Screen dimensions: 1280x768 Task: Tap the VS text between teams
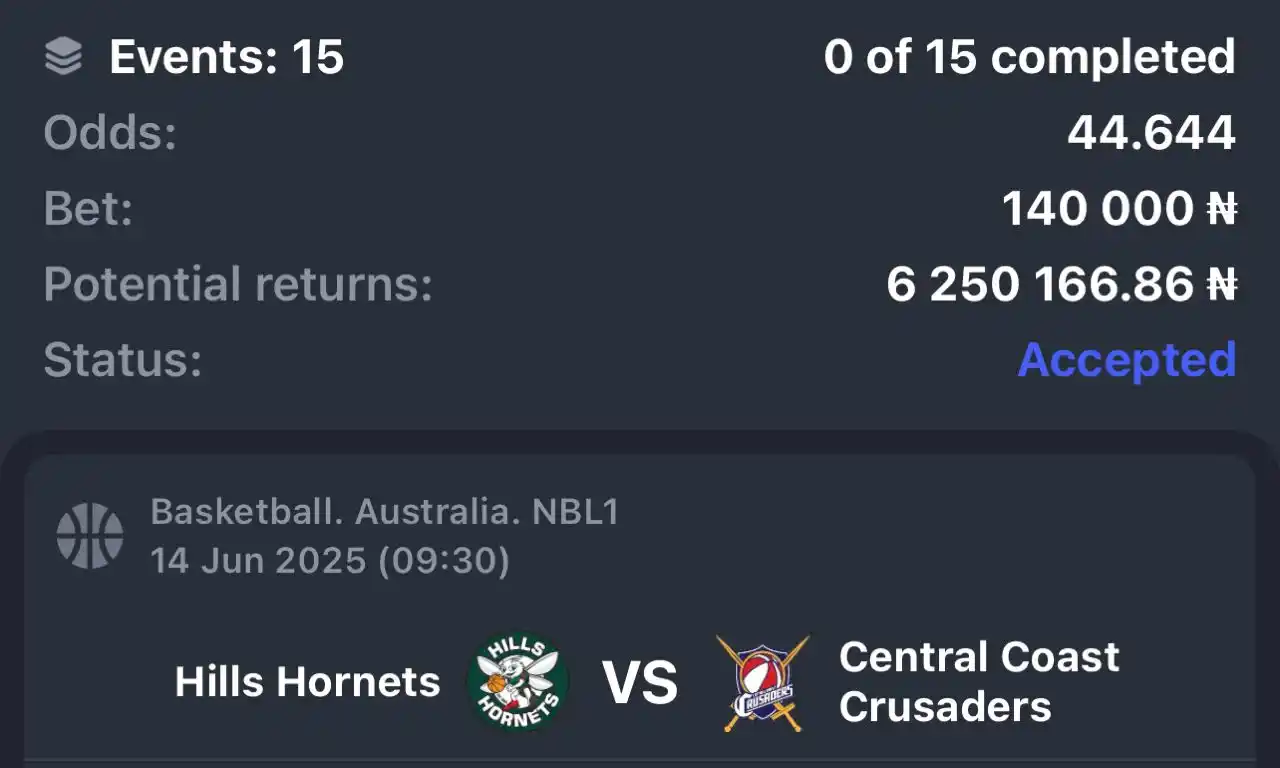click(640, 683)
